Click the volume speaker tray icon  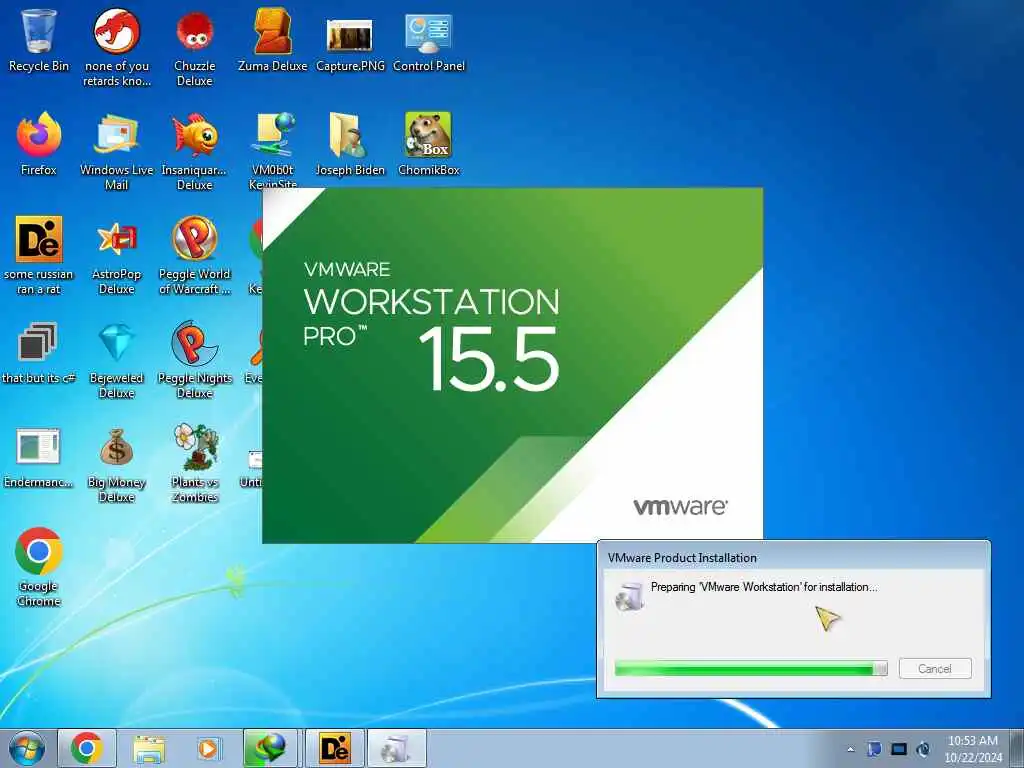tap(923, 748)
